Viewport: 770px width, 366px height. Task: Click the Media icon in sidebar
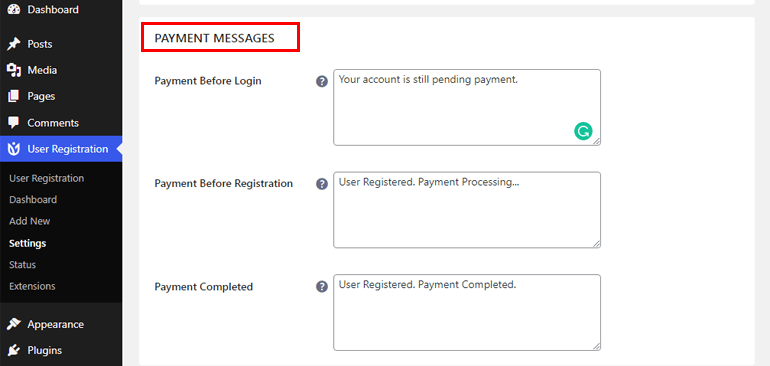14,70
